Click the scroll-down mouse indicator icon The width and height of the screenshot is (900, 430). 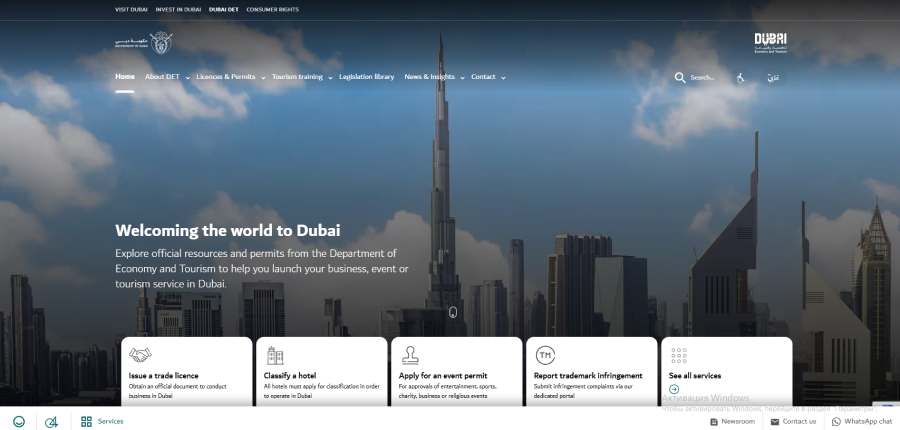[x=453, y=312]
